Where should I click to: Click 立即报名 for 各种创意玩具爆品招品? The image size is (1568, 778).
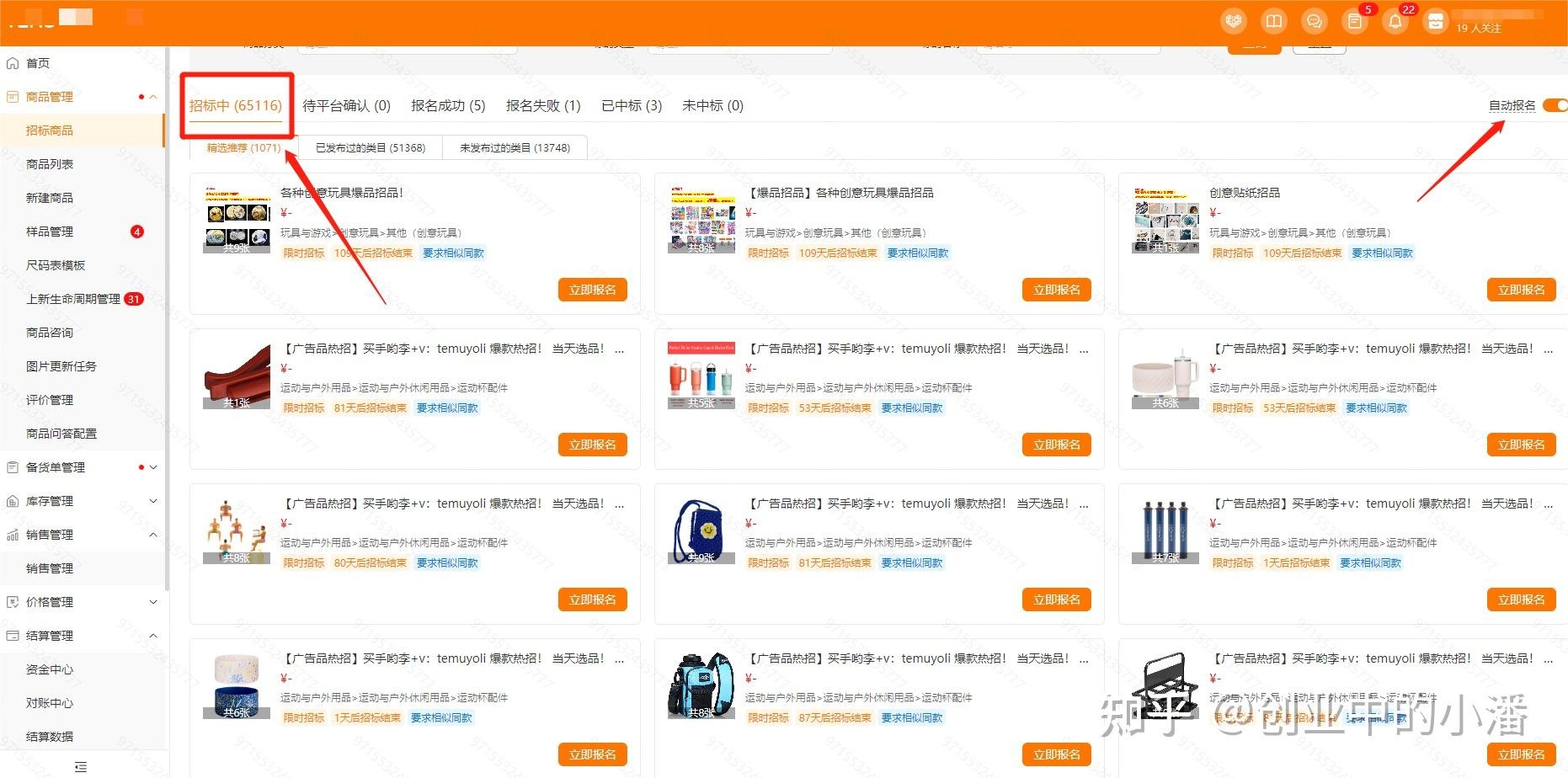pyautogui.click(x=593, y=290)
